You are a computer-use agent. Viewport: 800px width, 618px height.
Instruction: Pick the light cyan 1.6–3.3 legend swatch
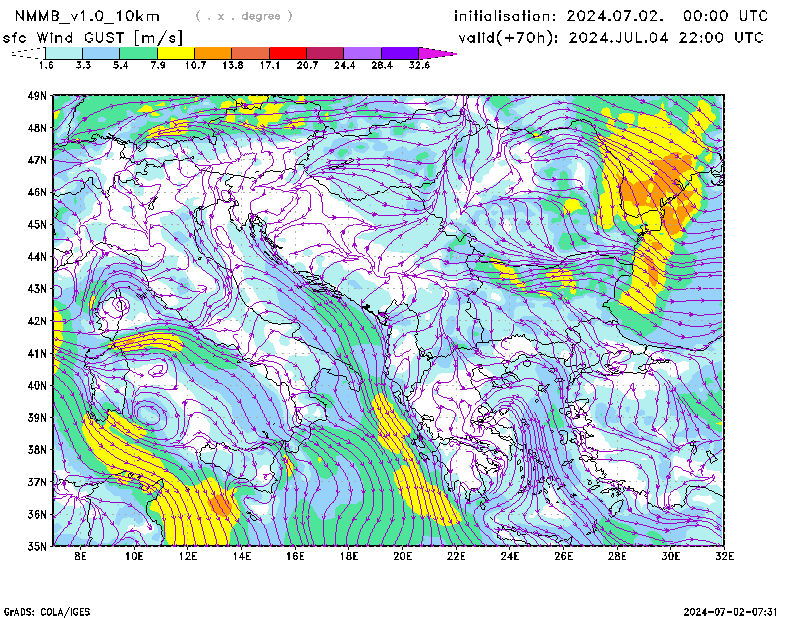(63, 52)
